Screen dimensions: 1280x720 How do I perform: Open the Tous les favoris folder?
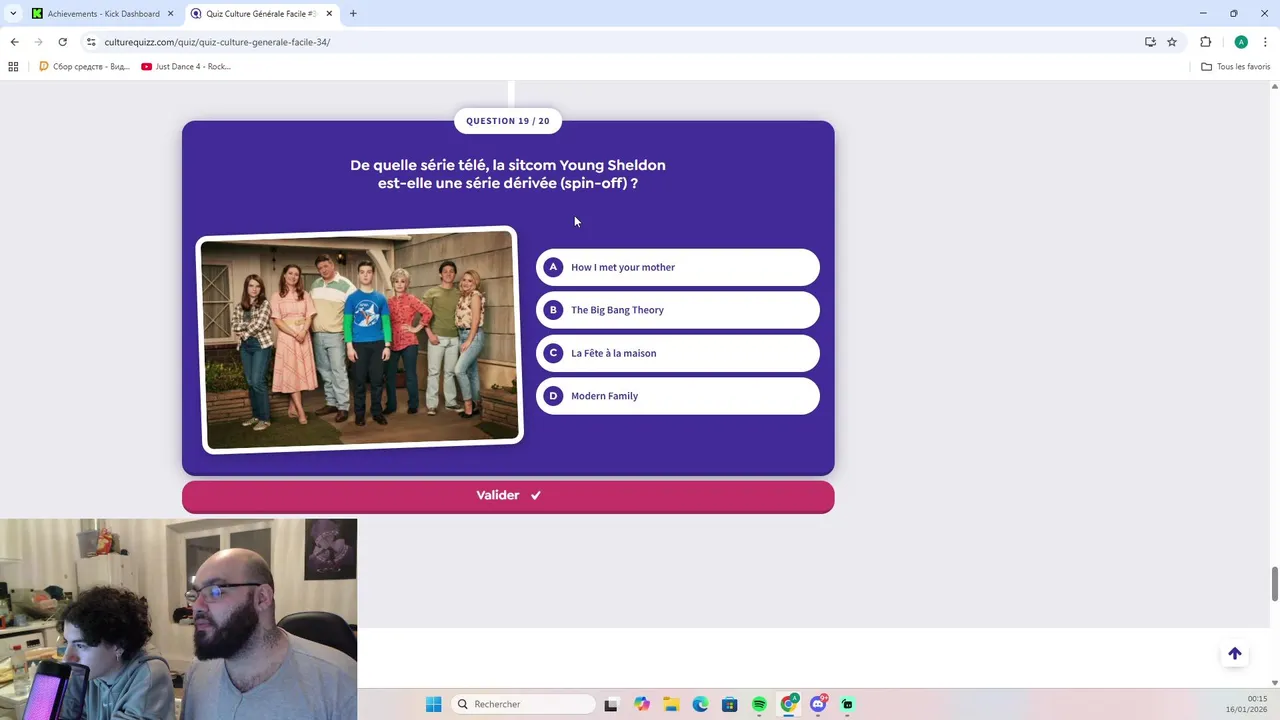point(1236,67)
